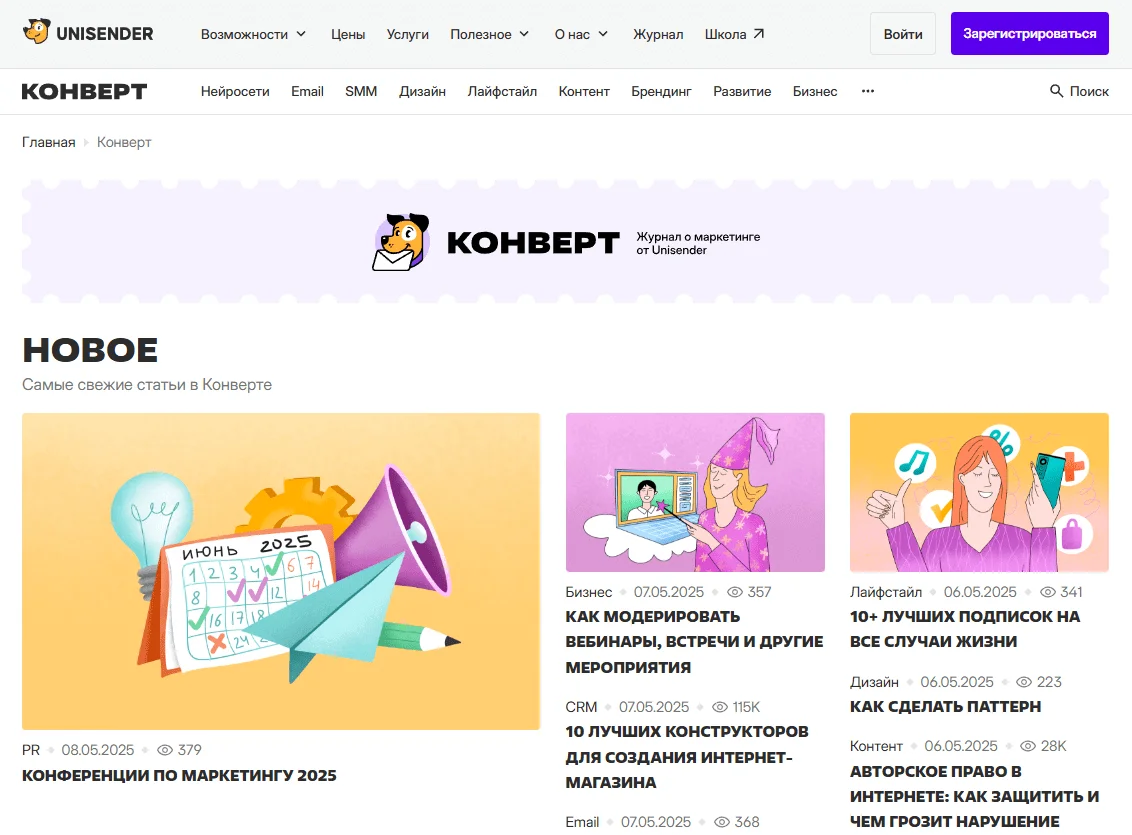Click the КОНВЕРТ logo in the sub-navigation
The width and height of the screenshot is (1132, 835).
coord(84,92)
